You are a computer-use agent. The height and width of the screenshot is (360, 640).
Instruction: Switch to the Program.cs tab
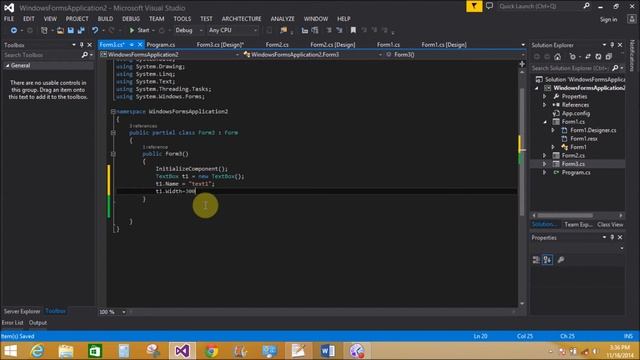tap(161, 44)
